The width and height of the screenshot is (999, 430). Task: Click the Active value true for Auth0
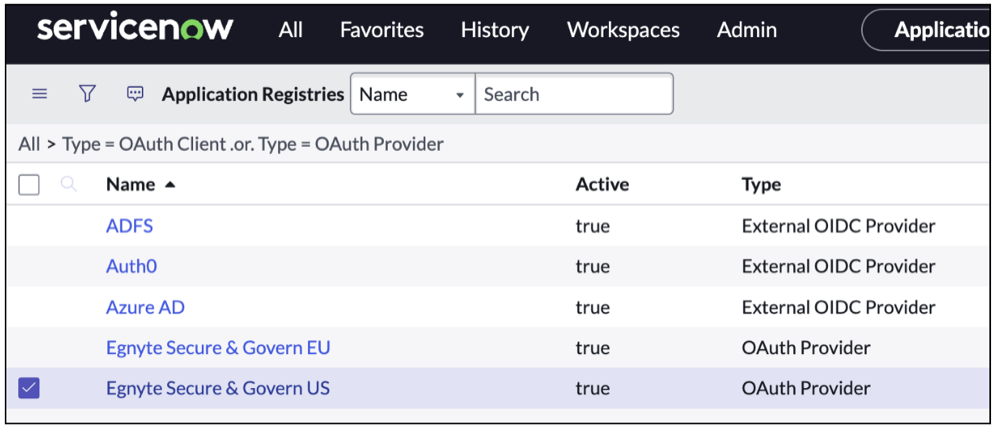point(593,266)
